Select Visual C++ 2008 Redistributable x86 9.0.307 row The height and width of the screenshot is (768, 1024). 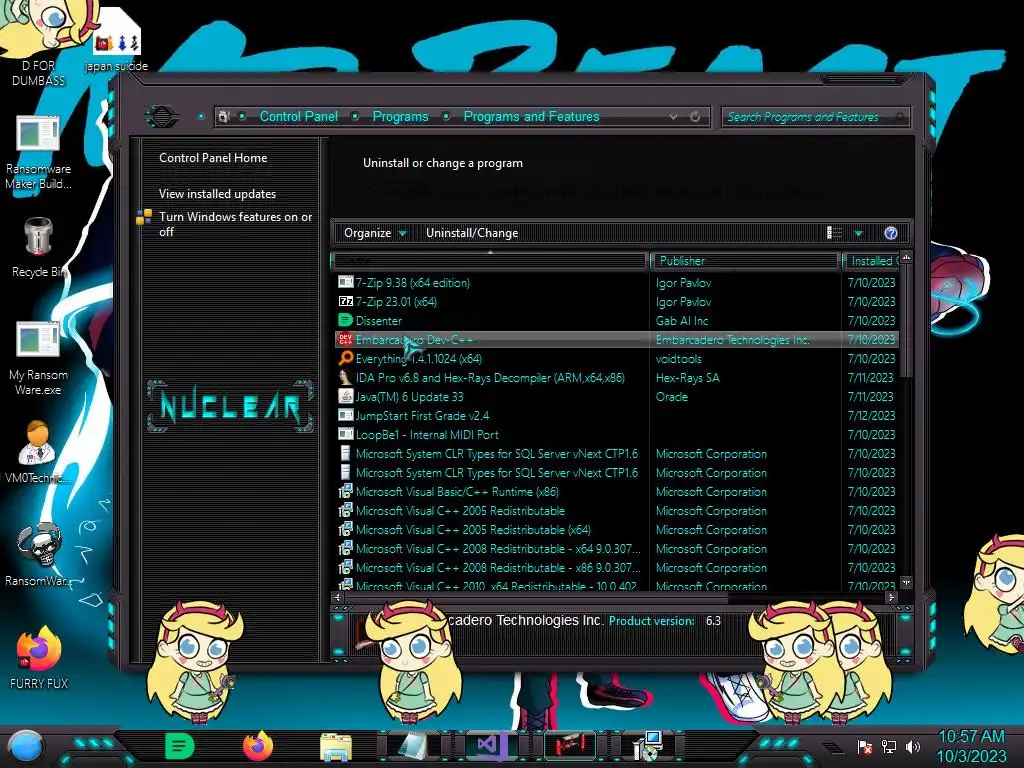pyautogui.click(x=616, y=568)
